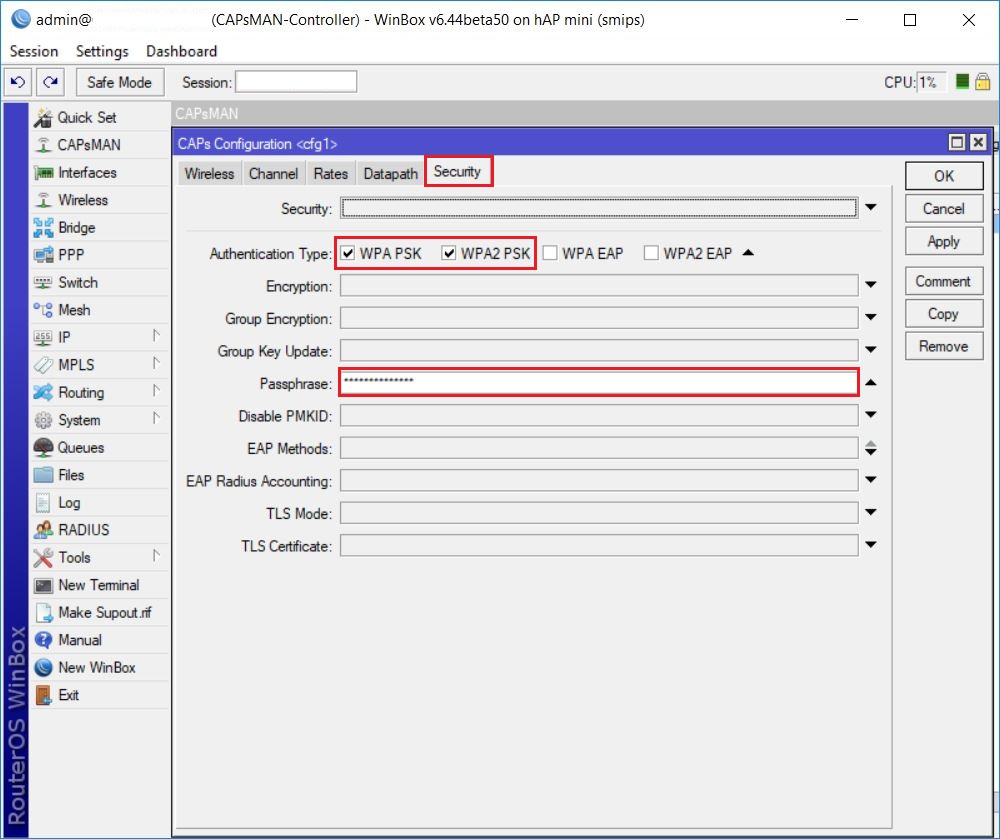Expand the Encryption field arrow
1000x839 pixels.
[x=871, y=285]
